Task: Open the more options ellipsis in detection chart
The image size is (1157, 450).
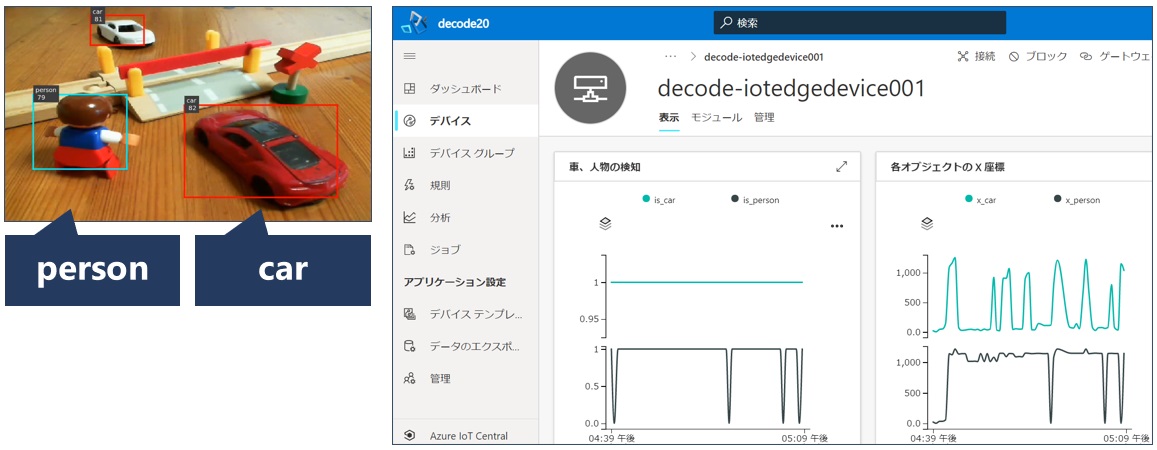Action: [837, 226]
